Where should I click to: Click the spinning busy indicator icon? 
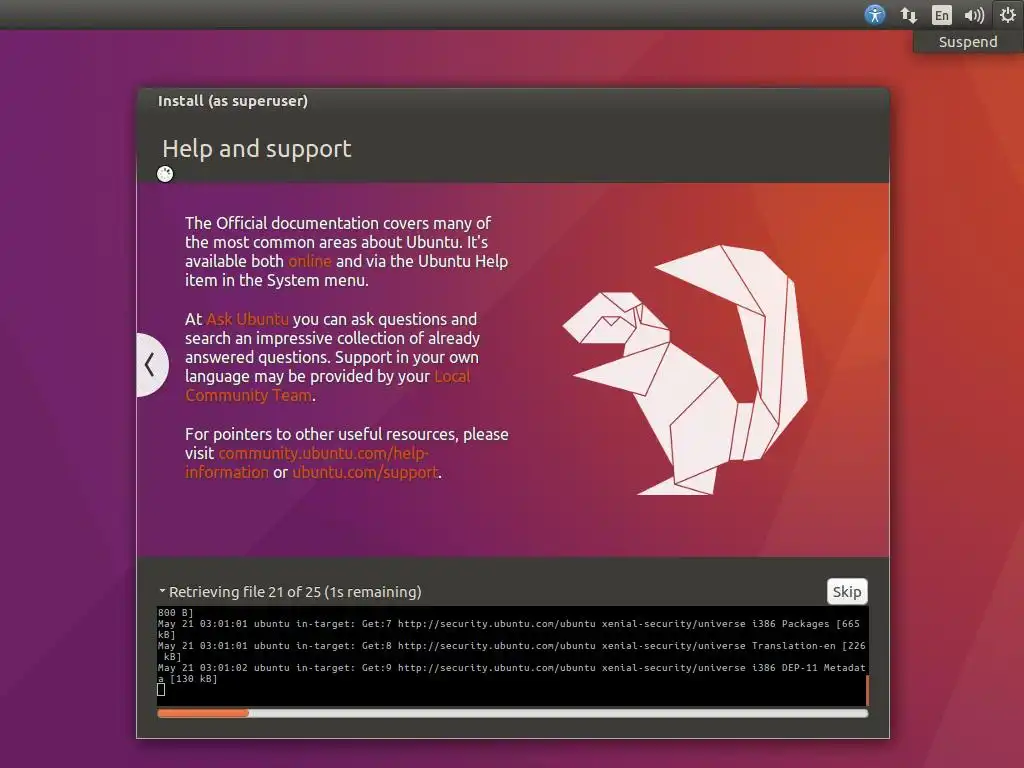tap(165, 174)
